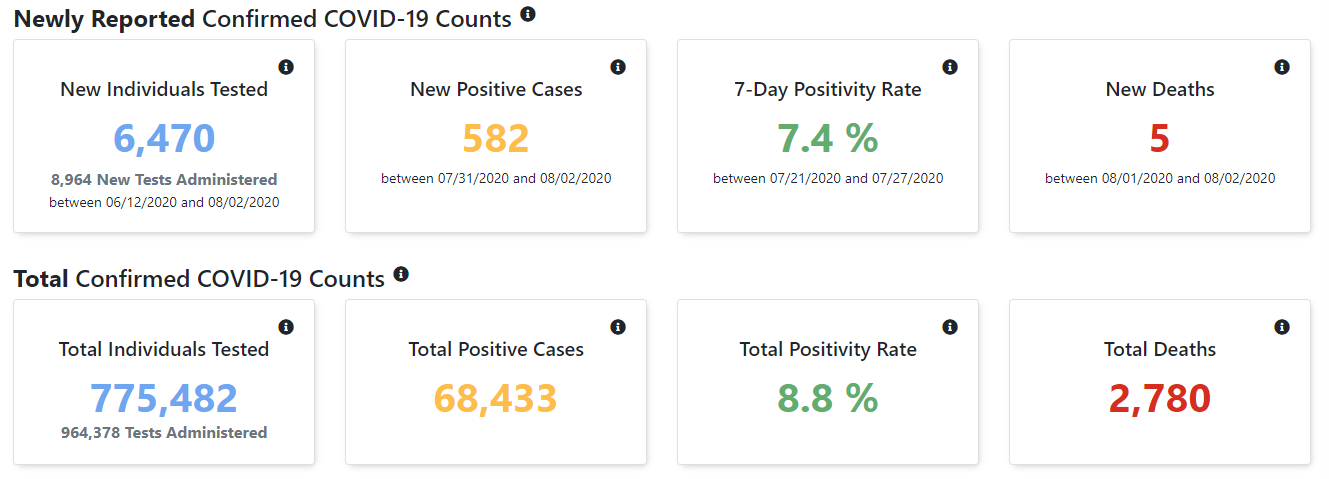Show info for Total Positive Cases
The width and height of the screenshot is (1329, 479).
tap(618, 327)
